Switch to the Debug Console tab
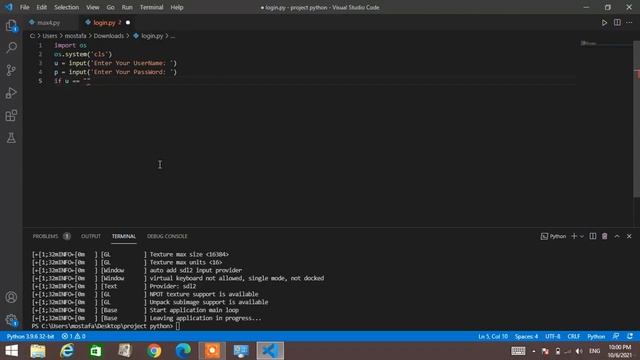 point(167,236)
